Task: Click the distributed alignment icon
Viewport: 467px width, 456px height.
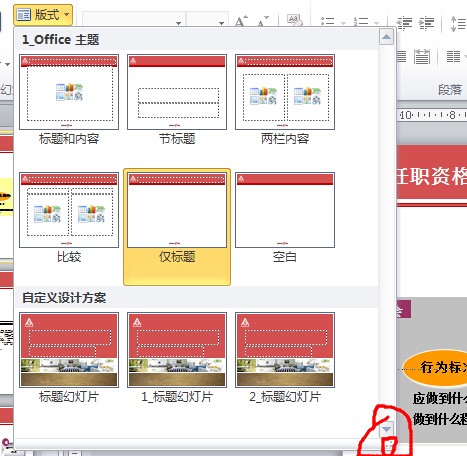Action: click(x=422, y=56)
